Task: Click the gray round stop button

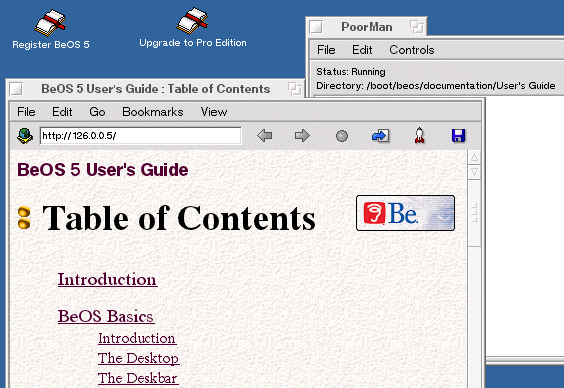Action: click(x=342, y=136)
